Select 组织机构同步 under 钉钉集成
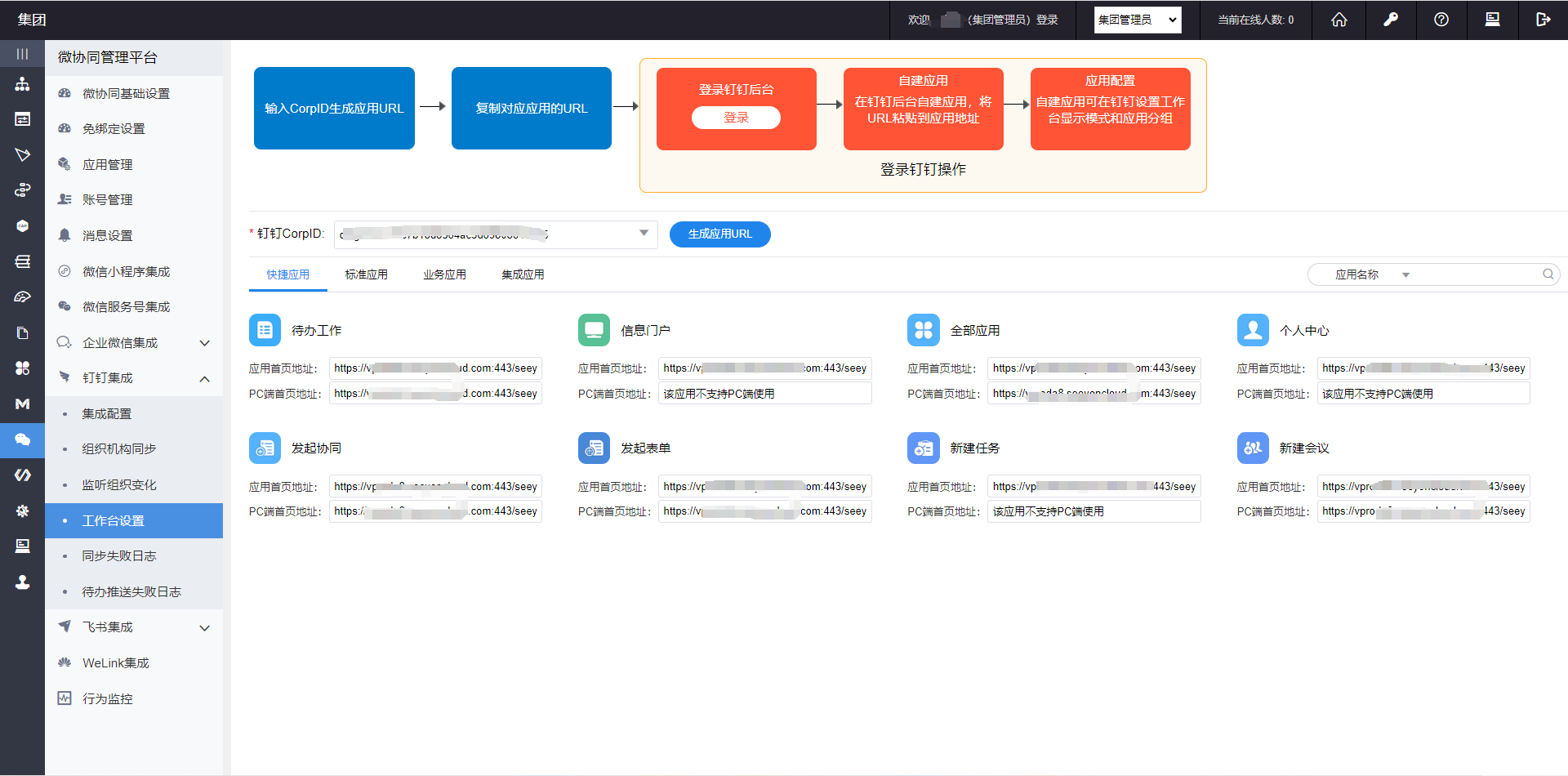The width and height of the screenshot is (1568, 776). click(133, 449)
